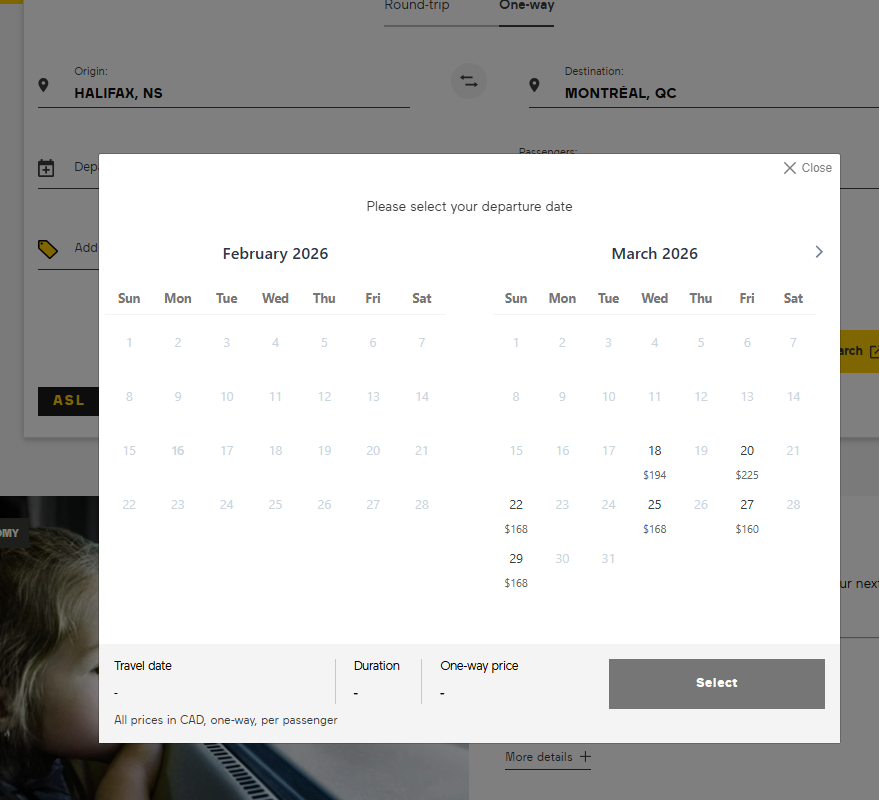The image size is (879, 800).
Task: Switch to the One-way tab
Action: pos(526,4)
